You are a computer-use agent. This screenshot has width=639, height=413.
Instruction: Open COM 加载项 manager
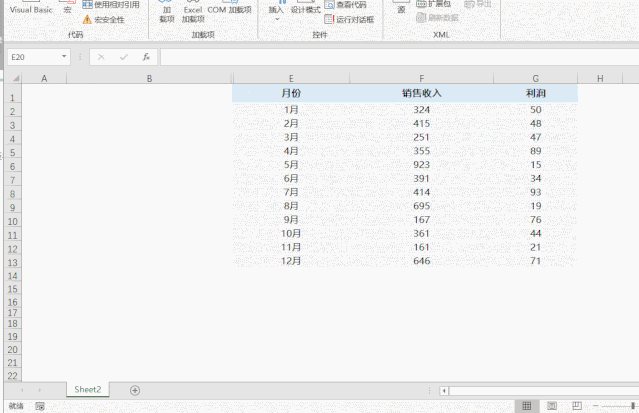tap(229, 9)
